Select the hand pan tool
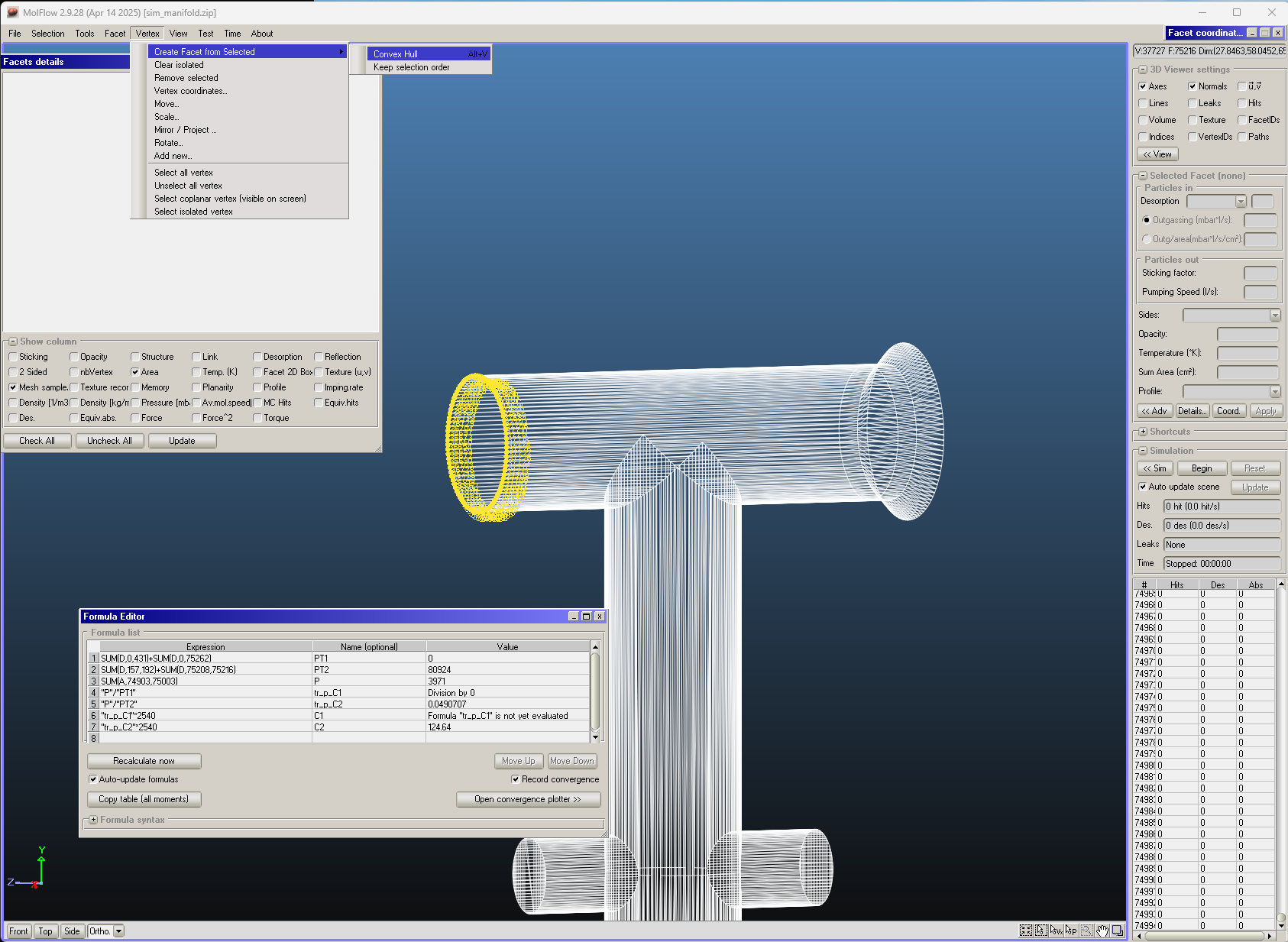 [1102, 931]
